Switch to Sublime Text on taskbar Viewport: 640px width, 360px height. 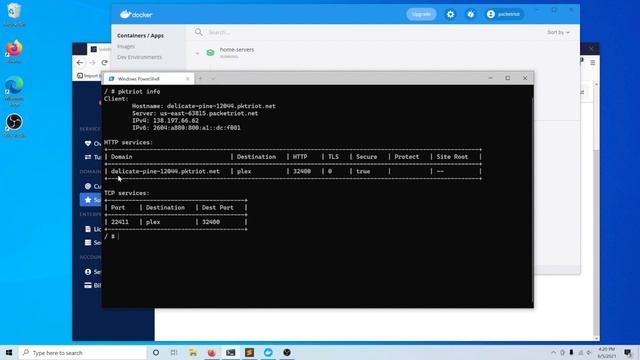point(249,353)
